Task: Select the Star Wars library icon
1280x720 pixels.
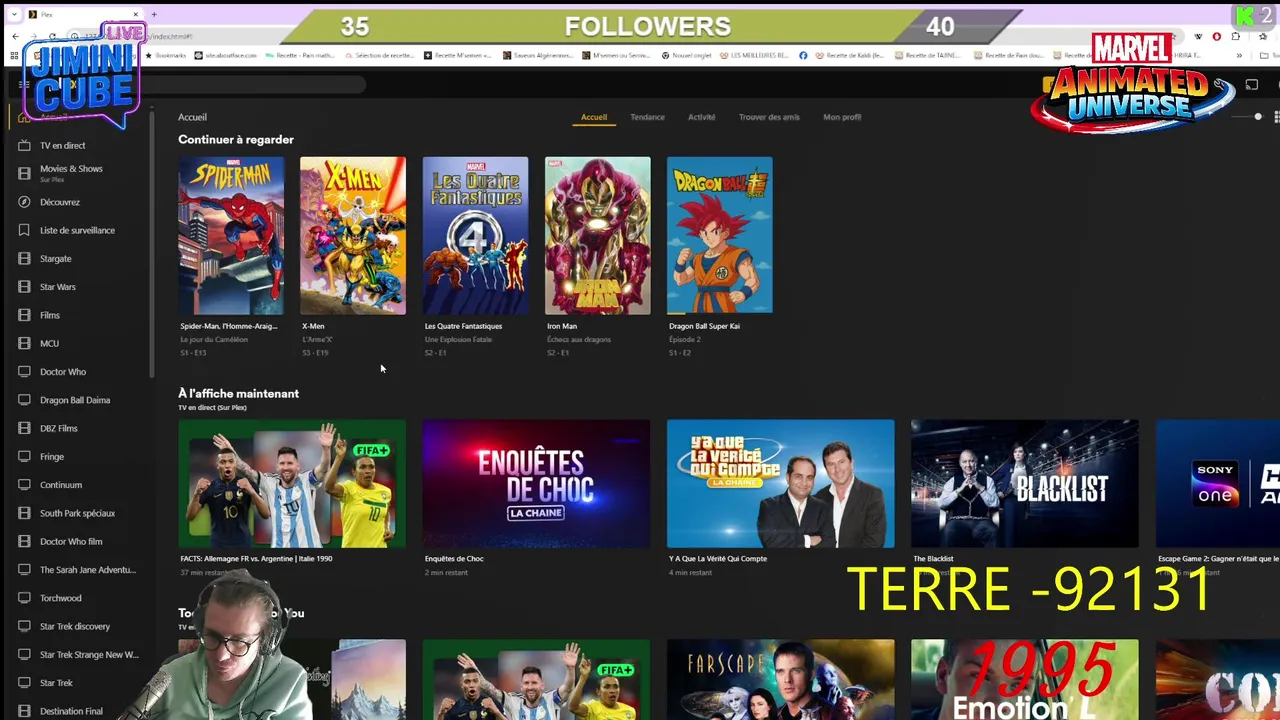Action: coord(24,287)
